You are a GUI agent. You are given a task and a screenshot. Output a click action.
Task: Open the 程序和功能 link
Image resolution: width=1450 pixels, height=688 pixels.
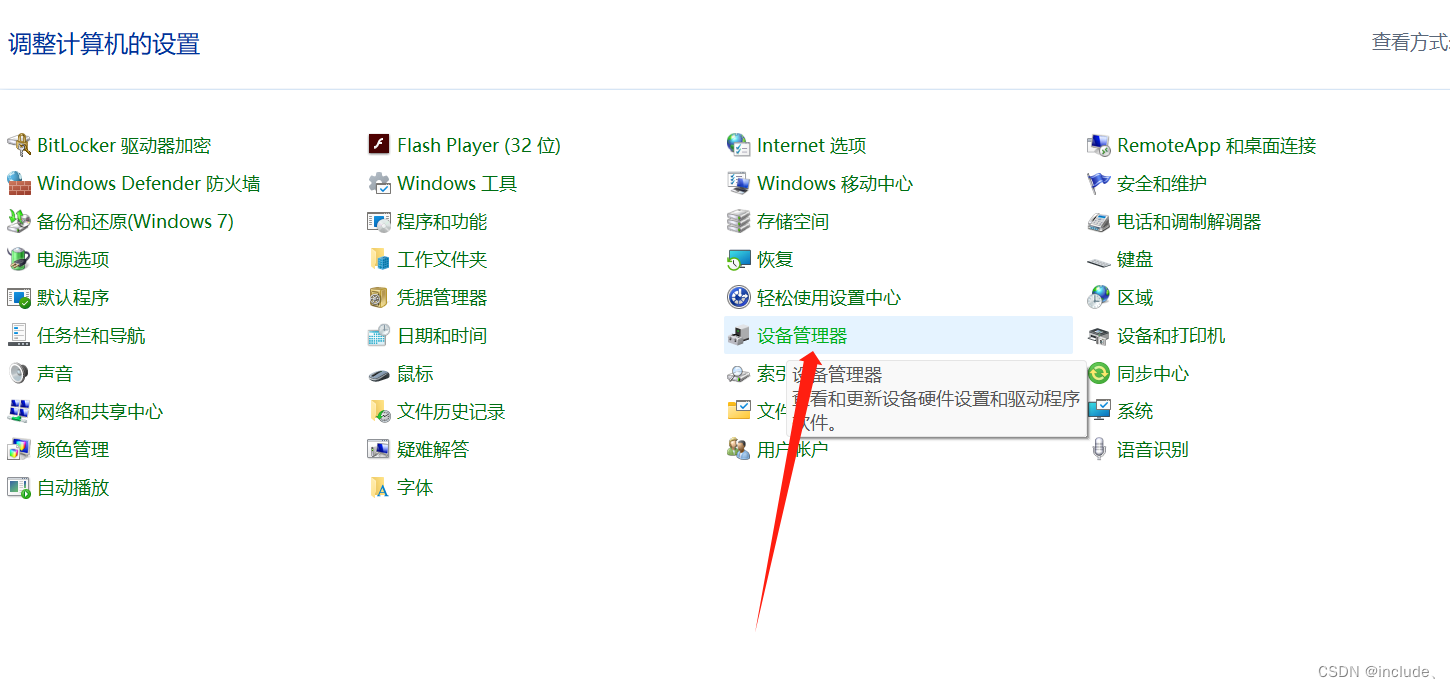(x=442, y=221)
